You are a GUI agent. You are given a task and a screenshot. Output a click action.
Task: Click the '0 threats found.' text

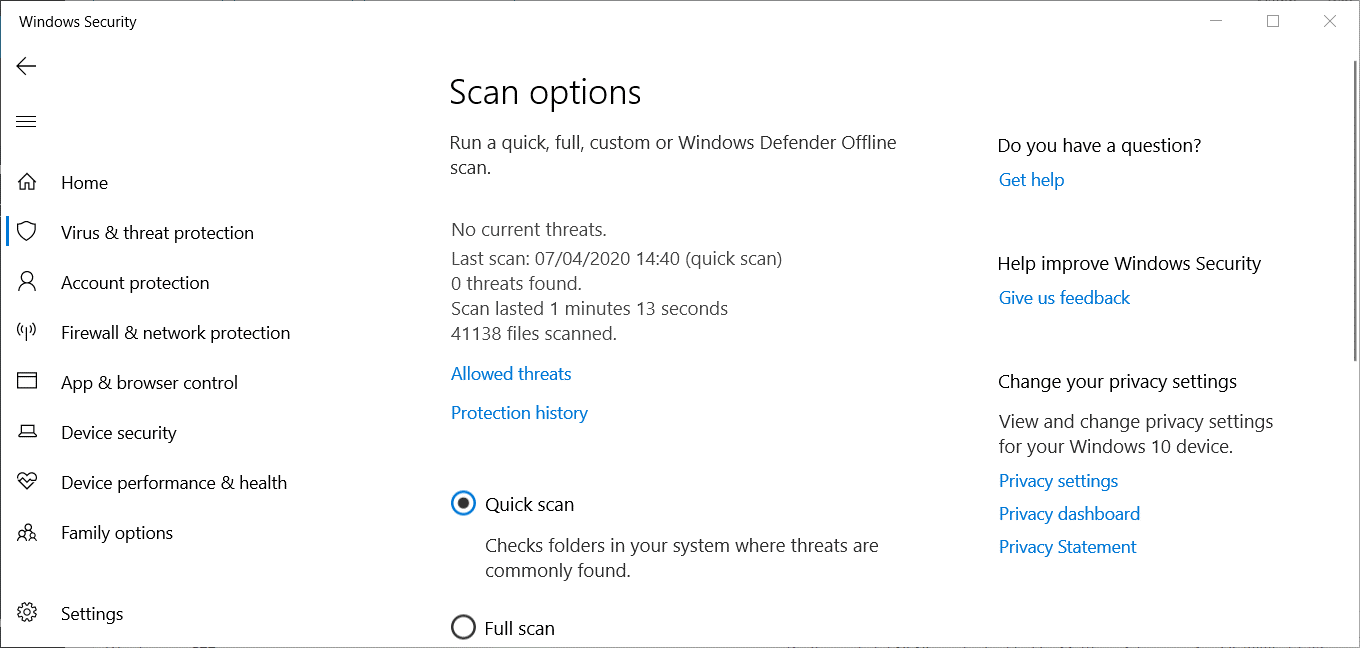click(x=516, y=283)
